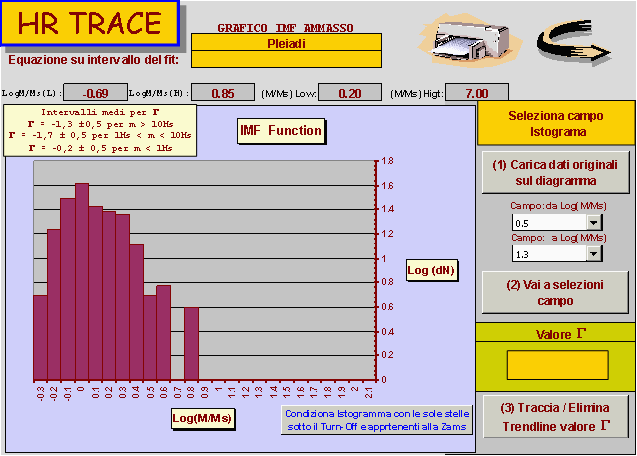The height and width of the screenshot is (456, 637).
Task: Click the Log (dN) axis label
Action: point(431,270)
